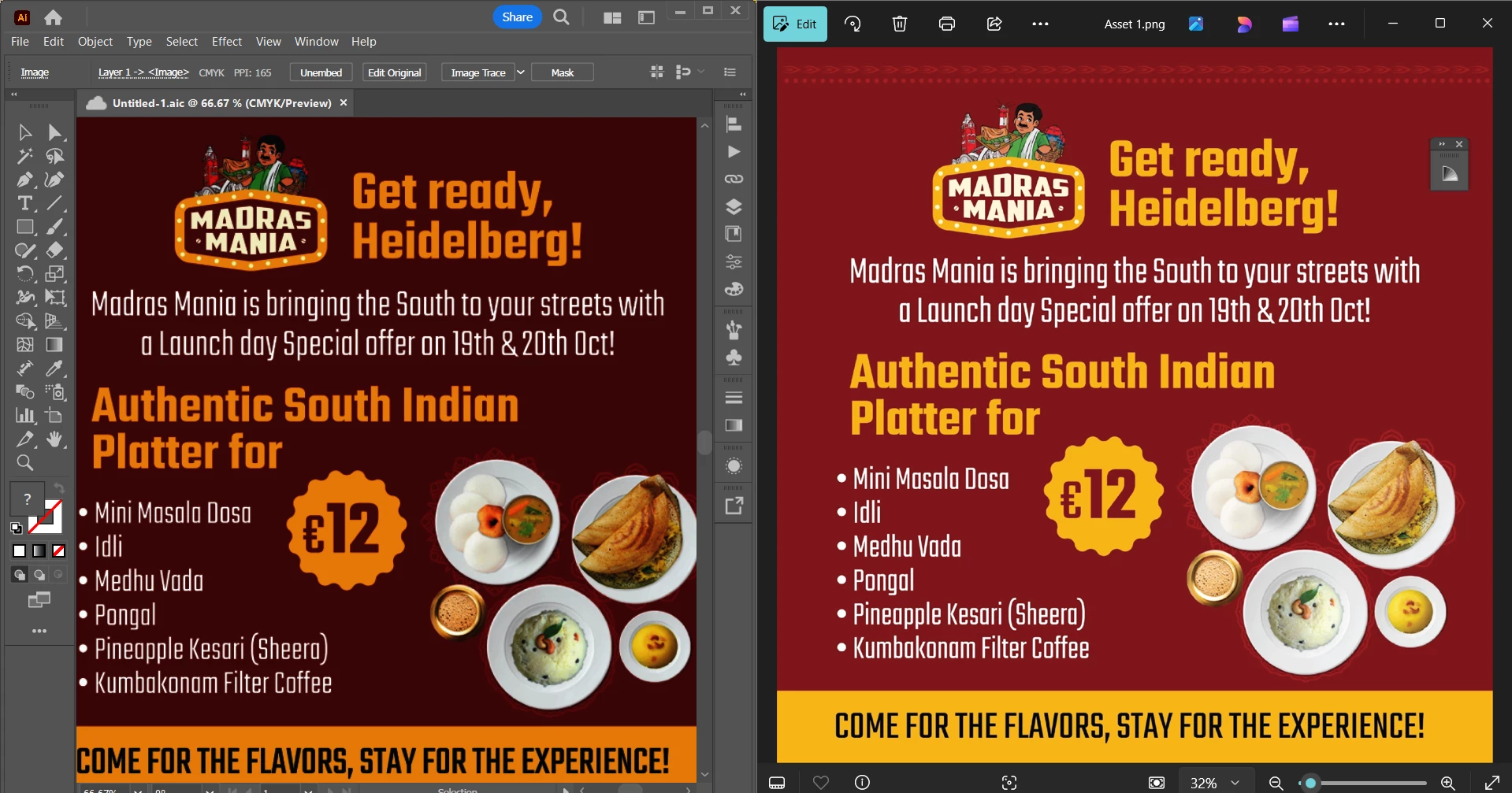Select the Eraser tool
1512x793 pixels.
[x=54, y=250]
